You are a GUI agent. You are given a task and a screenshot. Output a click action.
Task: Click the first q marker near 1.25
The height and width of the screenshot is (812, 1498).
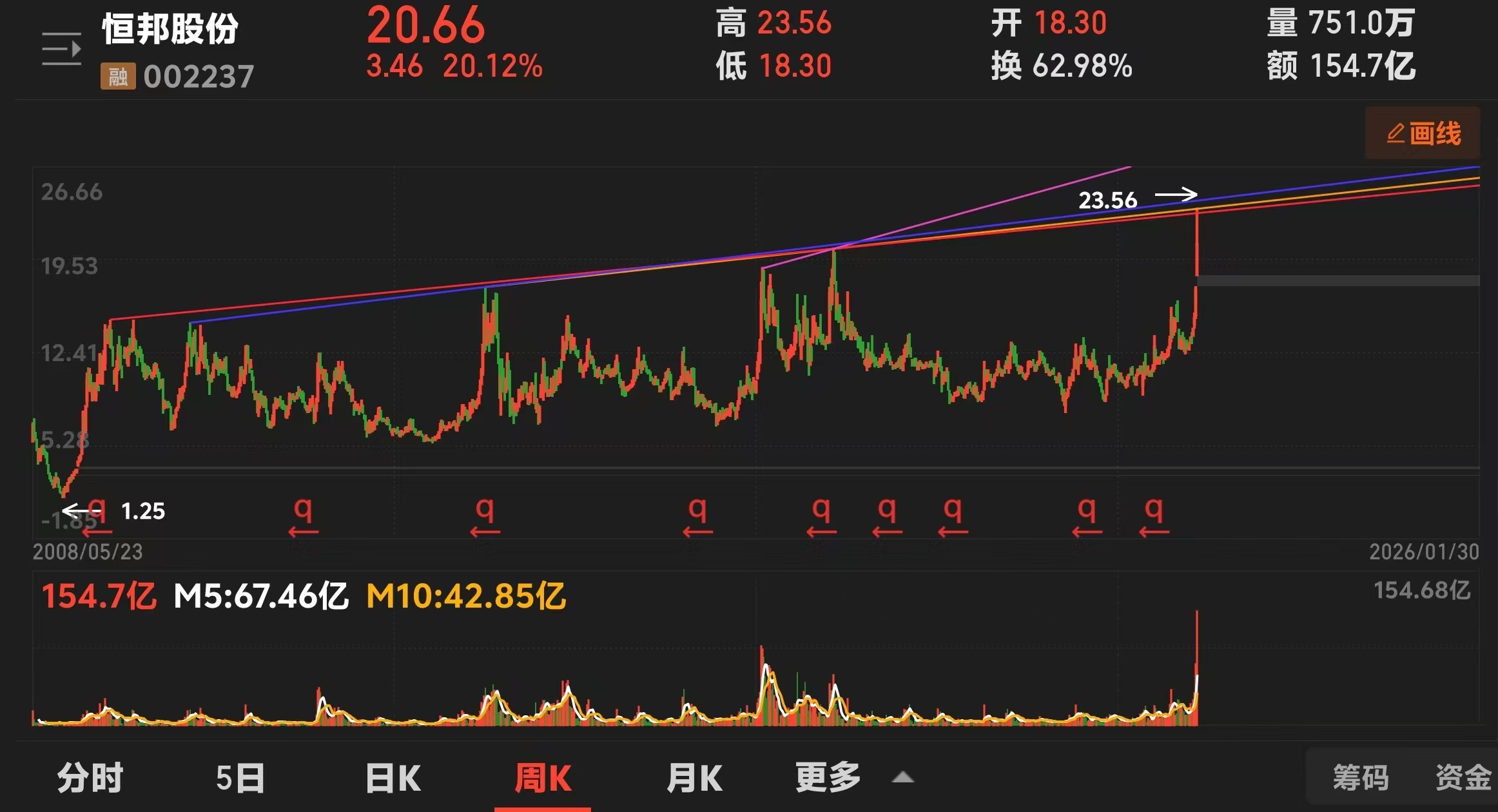tap(97, 511)
